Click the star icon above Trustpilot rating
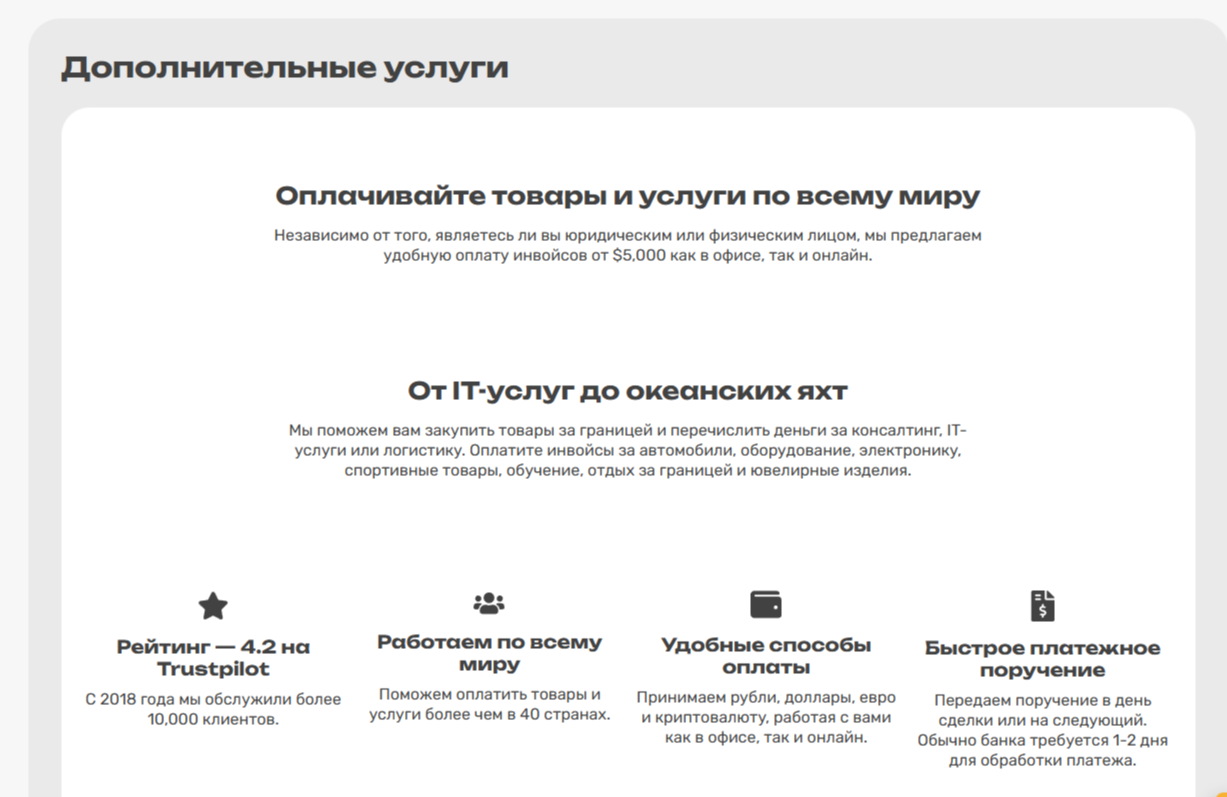 [x=213, y=606]
